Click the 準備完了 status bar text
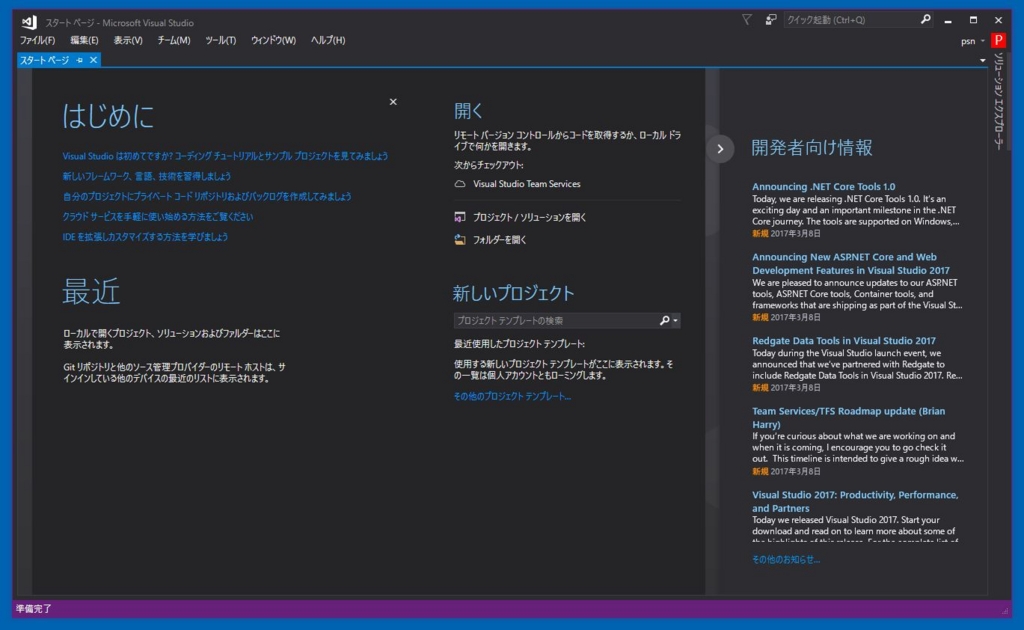 click(x=34, y=608)
